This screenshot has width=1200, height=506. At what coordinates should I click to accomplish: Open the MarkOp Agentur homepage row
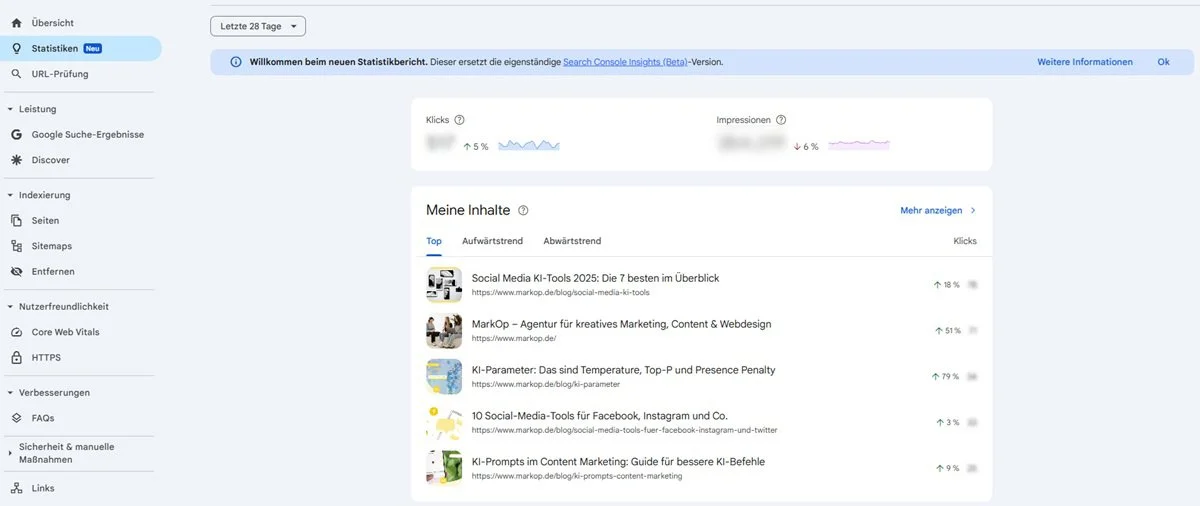tap(701, 330)
